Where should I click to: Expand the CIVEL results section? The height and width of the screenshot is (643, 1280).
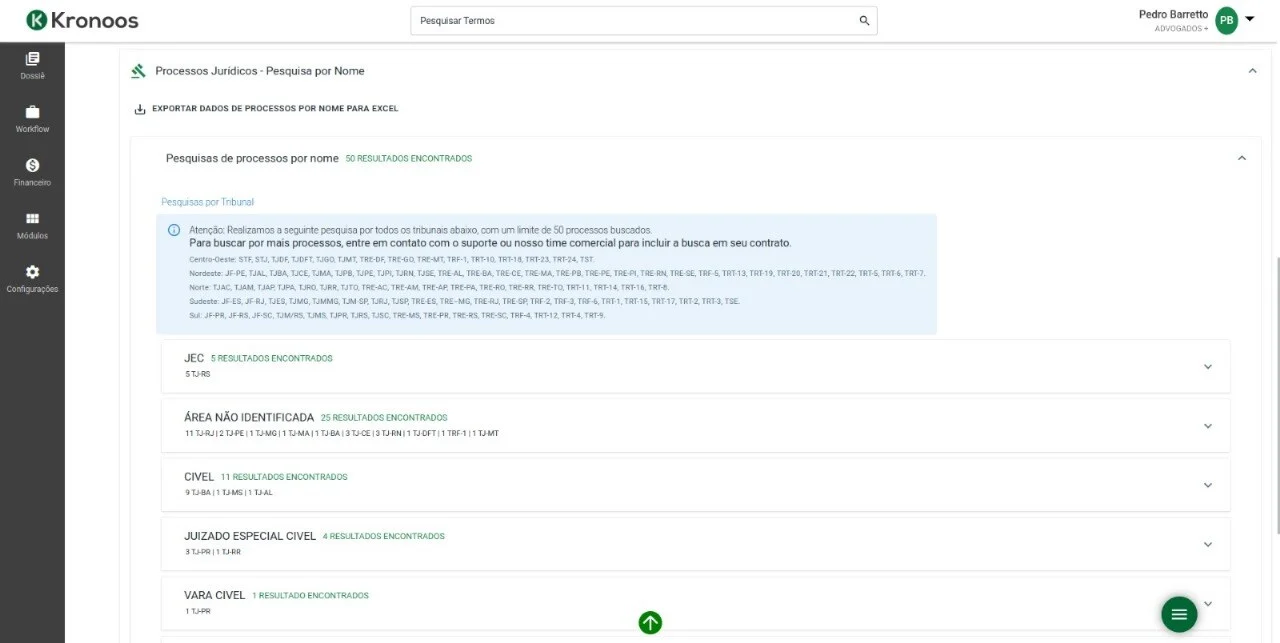click(x=1208, y=484)
